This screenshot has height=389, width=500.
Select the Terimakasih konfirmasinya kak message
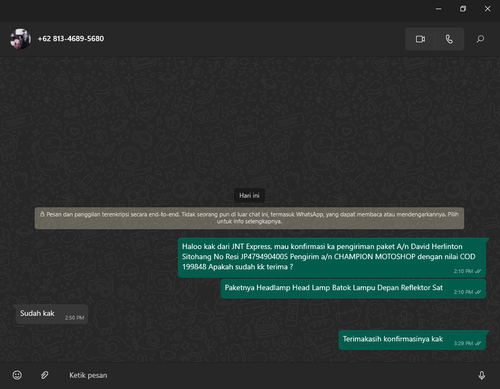click(412, 340)
